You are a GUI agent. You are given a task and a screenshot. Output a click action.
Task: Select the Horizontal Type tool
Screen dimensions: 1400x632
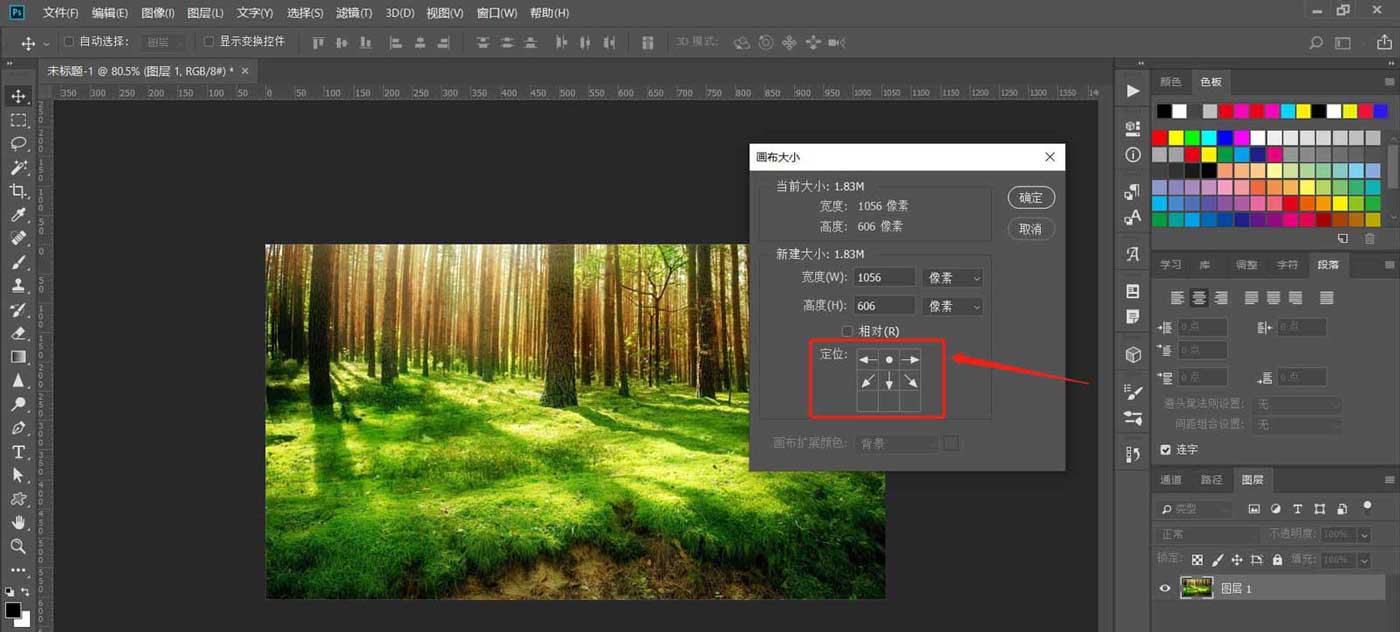pos(18,451)
